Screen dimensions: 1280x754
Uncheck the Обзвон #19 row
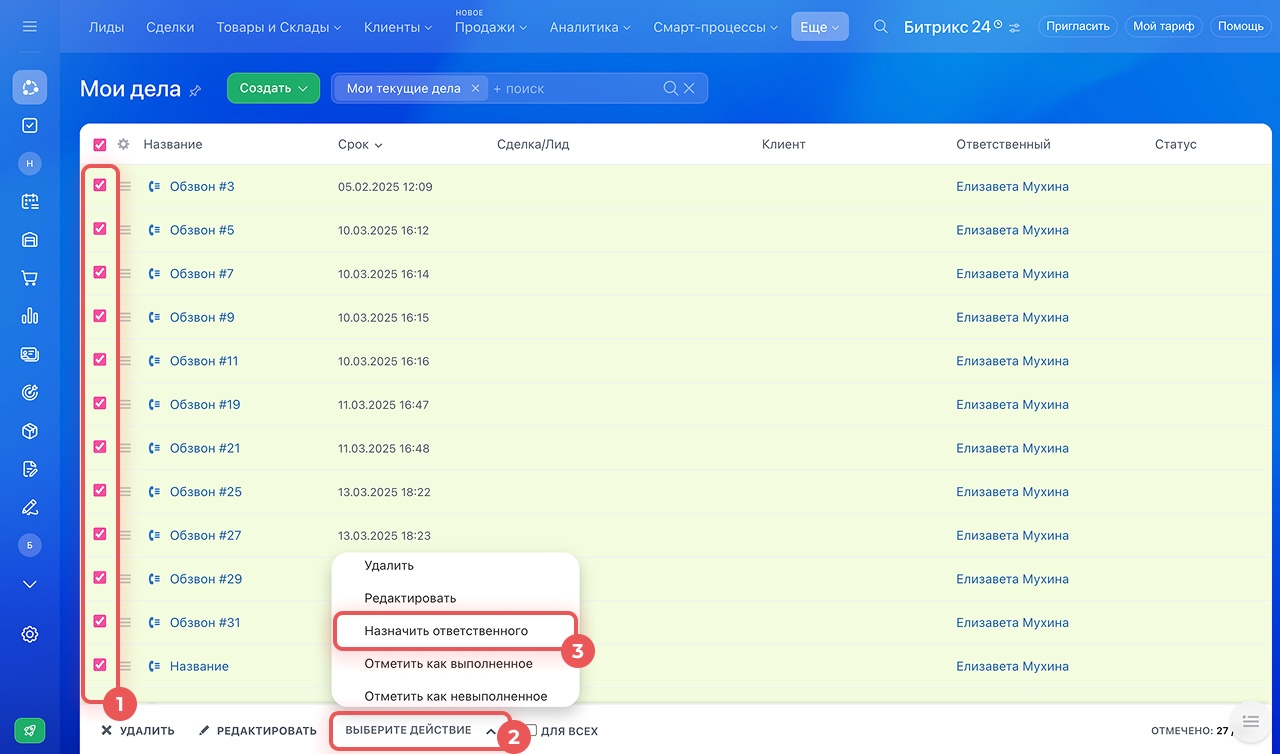click(100, 403)
